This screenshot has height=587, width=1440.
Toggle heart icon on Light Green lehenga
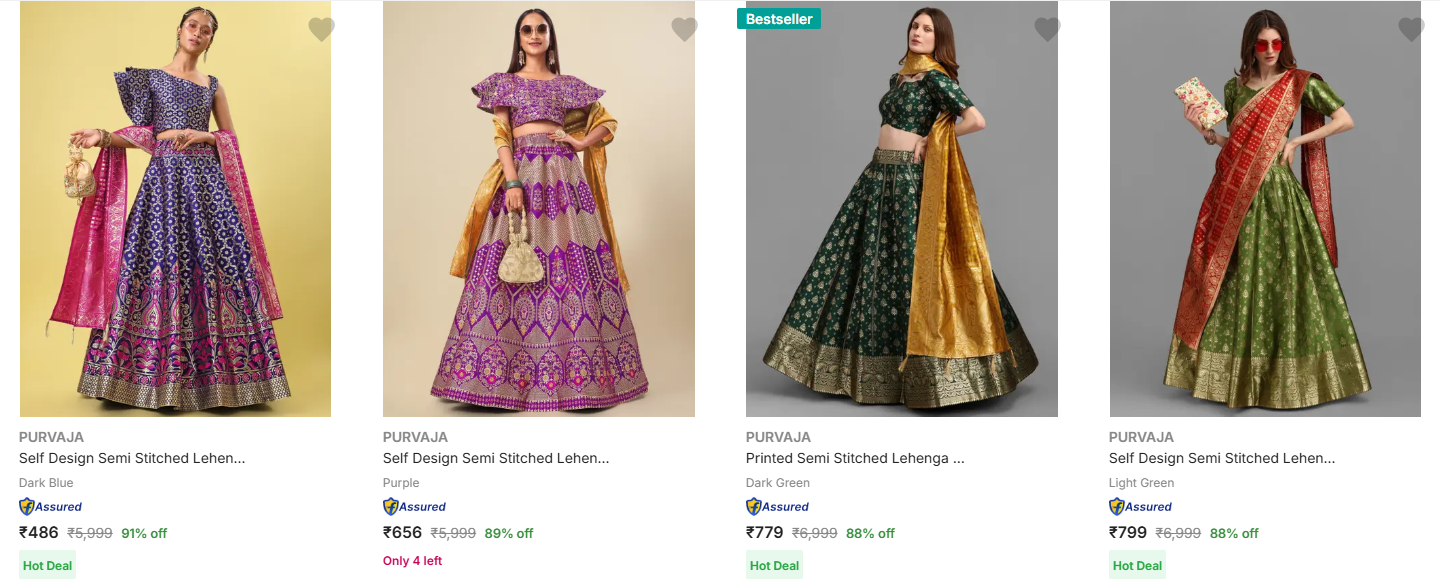pyautogui.click(x=1411, y=30)
